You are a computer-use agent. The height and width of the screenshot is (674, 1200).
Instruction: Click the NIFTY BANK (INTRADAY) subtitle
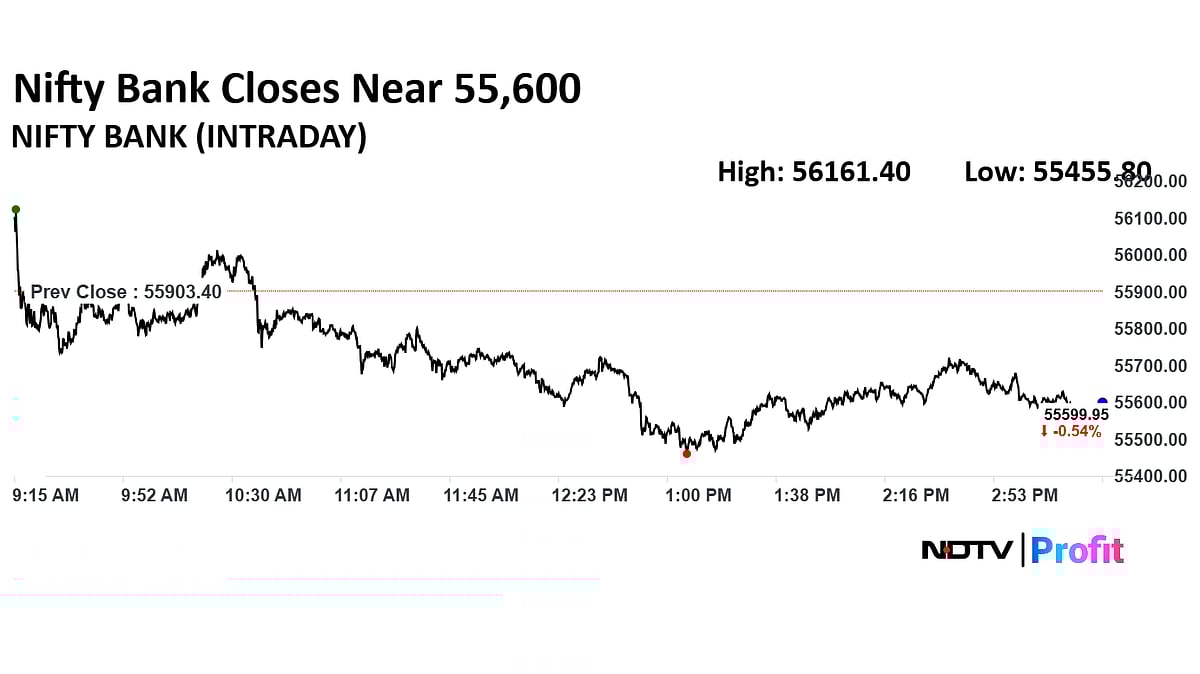188,137
